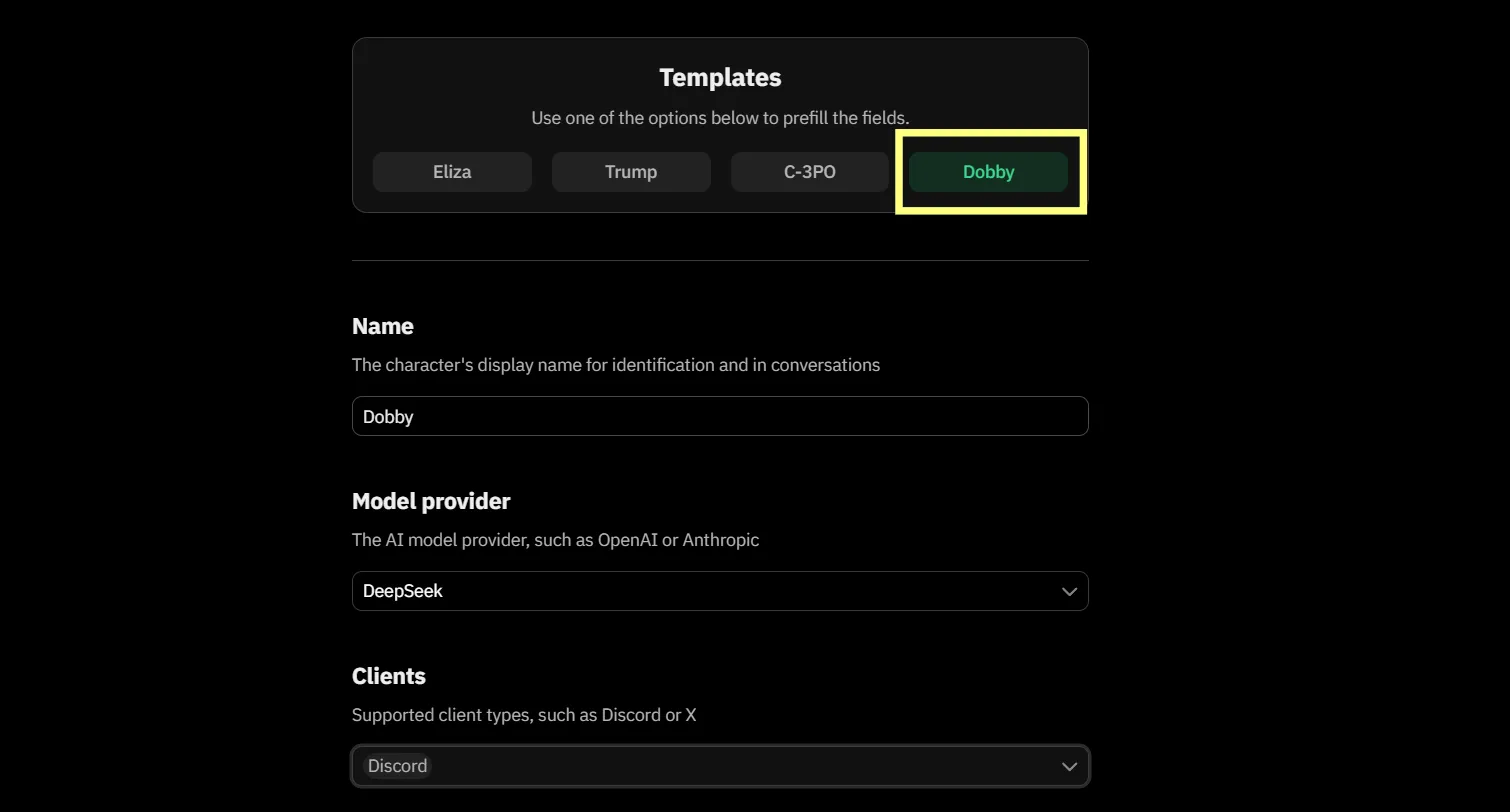Choose the C-3PO template
Viewport: 1510px width, 812px height.
coord(809,172)
